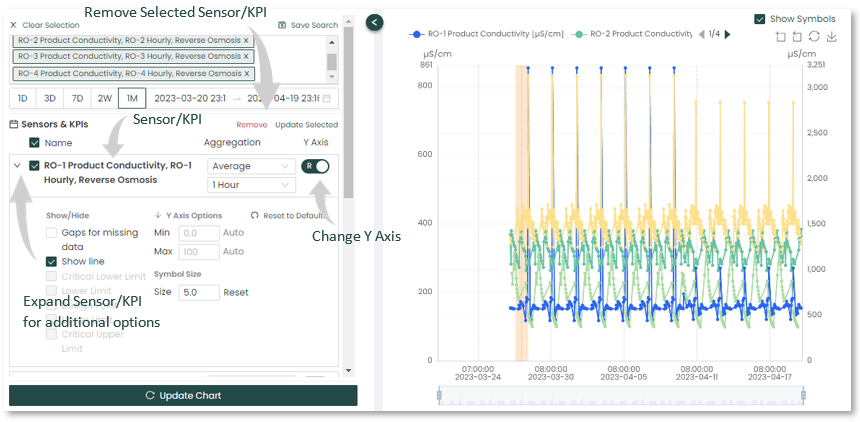
Task: Click the chart refresh icon
Action: coord(813,37)
